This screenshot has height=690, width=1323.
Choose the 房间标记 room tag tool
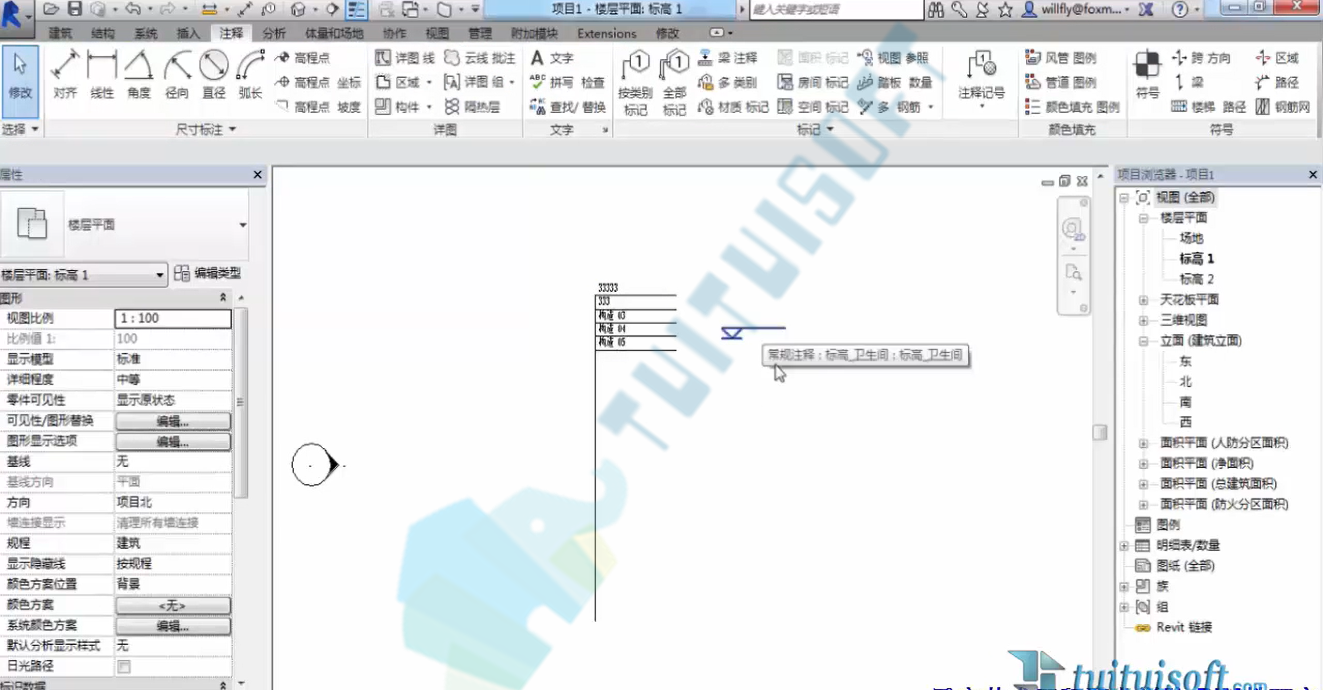(x=812, y=82)
